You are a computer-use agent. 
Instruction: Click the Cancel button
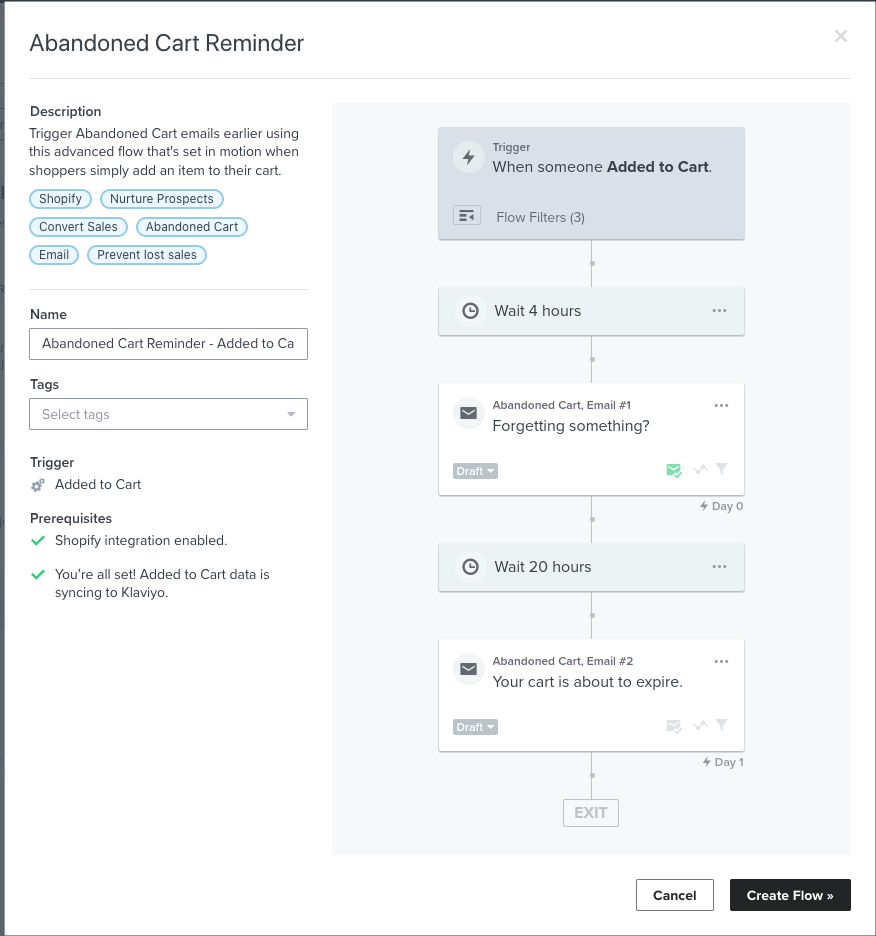click(675, 895)
